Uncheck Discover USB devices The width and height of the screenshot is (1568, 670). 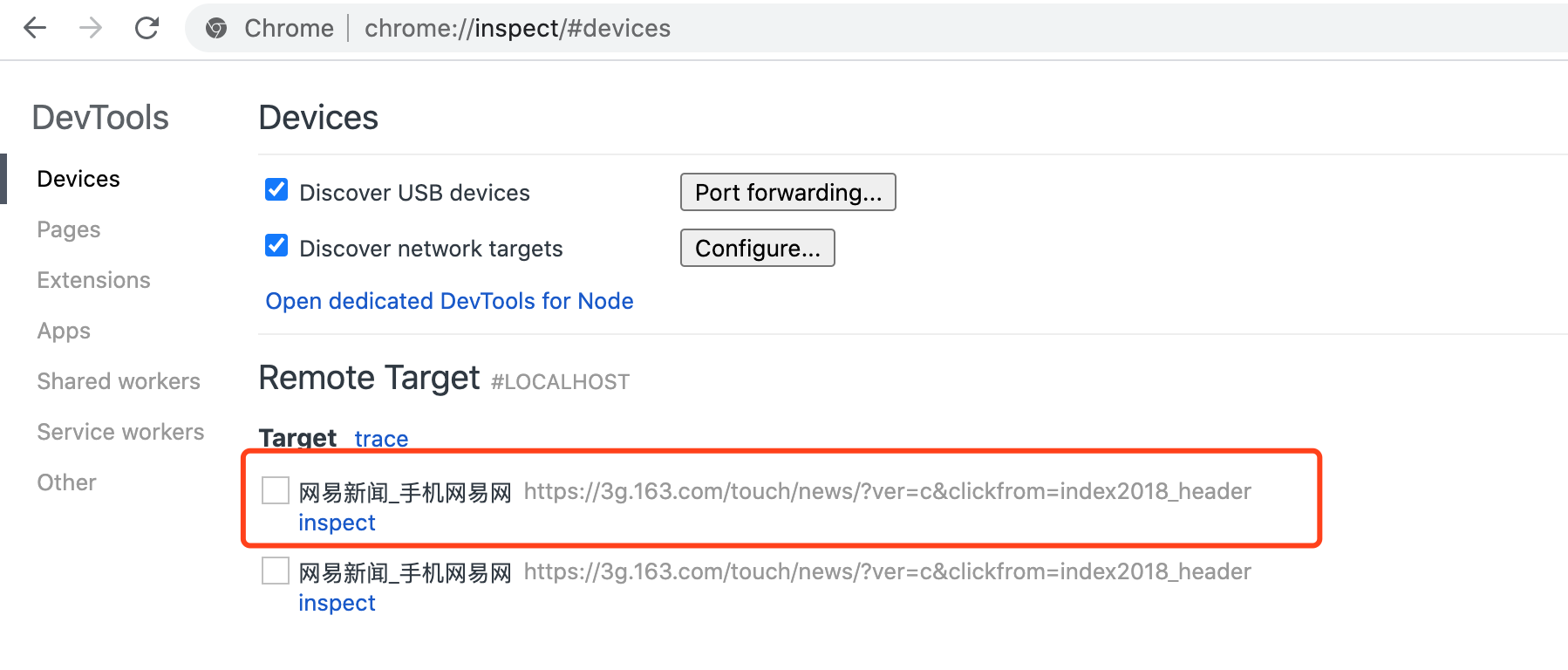coord(276,190)
